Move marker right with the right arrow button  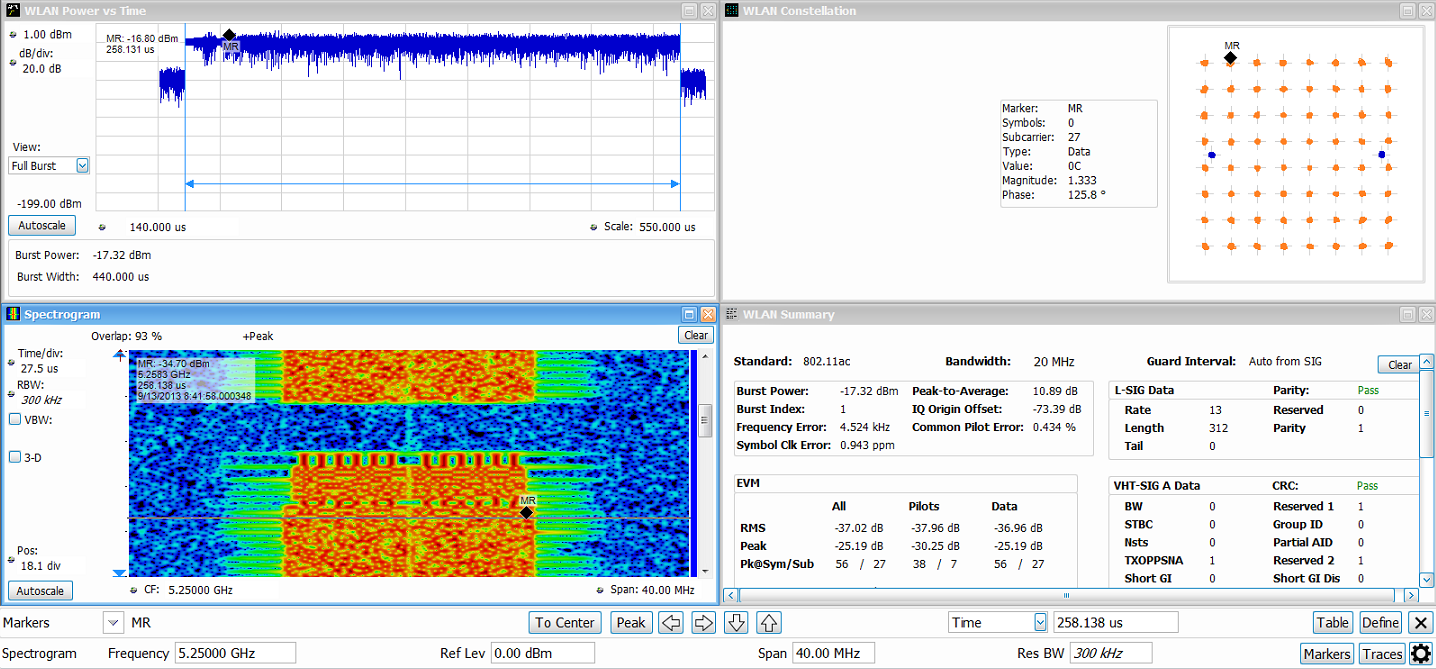tap(704, 623)
